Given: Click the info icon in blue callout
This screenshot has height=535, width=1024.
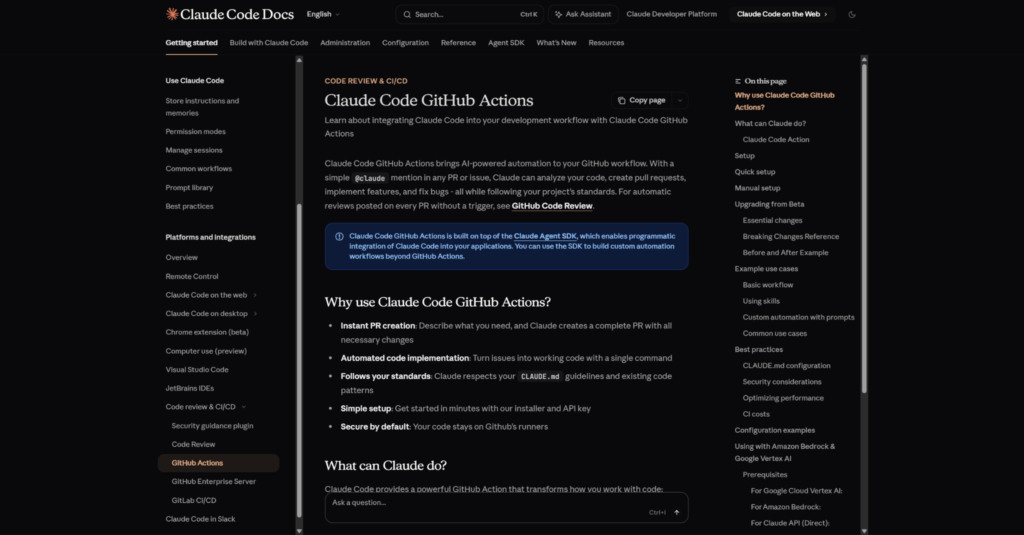Looking at the screenshot, I should click(339, 236).
